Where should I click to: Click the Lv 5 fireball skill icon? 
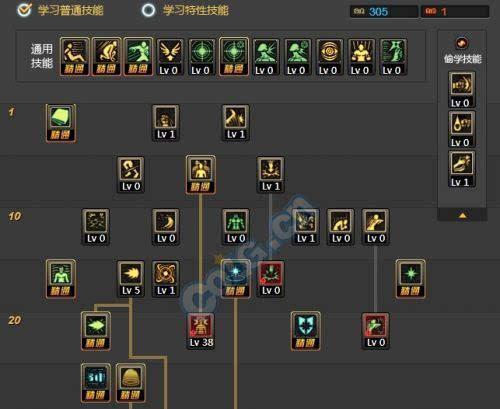131,279
